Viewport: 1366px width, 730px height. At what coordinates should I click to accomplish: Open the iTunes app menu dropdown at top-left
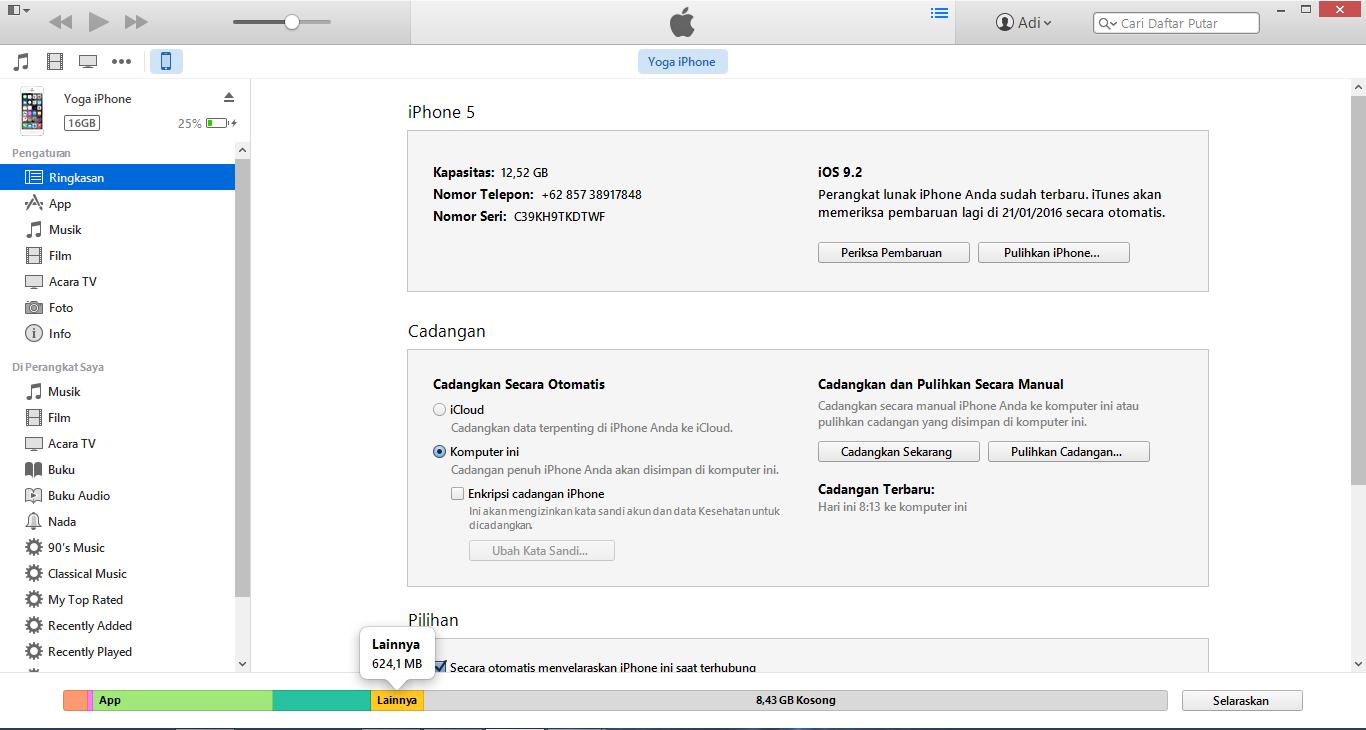click(18, 10)
